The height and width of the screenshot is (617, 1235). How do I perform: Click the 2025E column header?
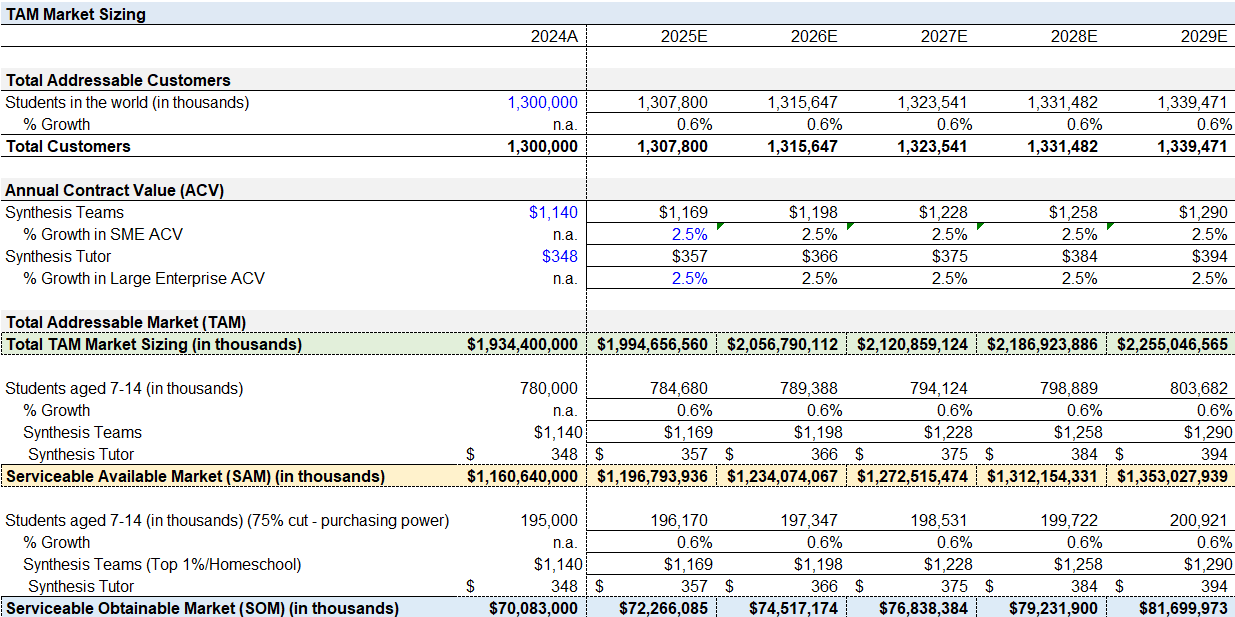(684, 36)
